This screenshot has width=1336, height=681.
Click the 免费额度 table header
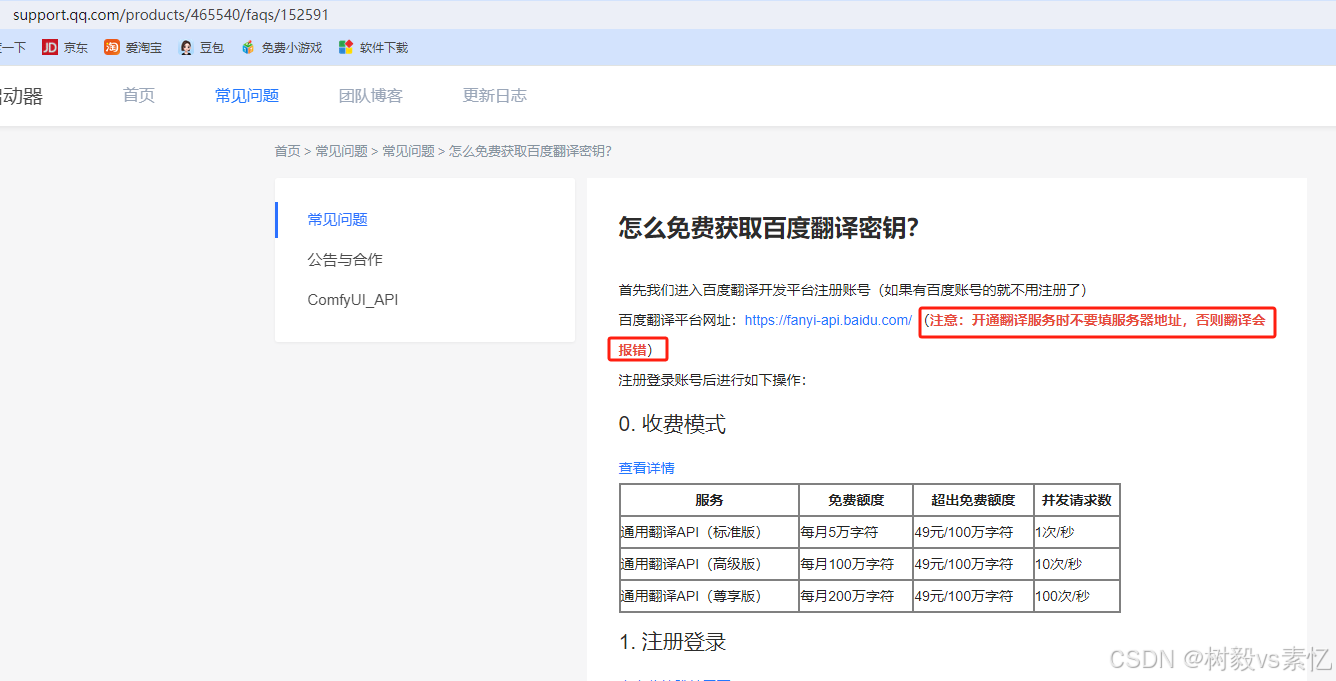point(856,500)
